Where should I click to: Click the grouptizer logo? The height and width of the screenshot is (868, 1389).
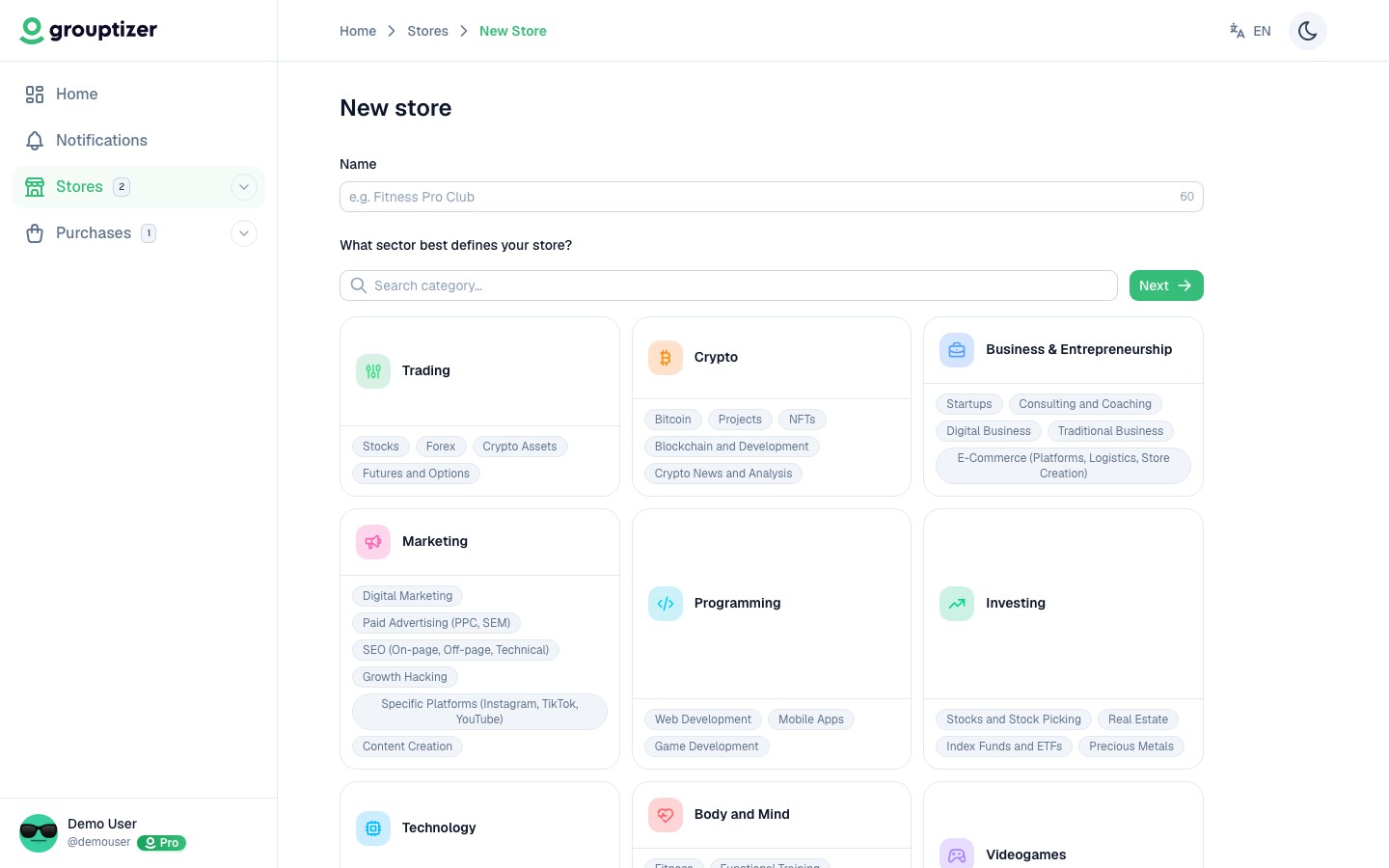click(89, 31)
